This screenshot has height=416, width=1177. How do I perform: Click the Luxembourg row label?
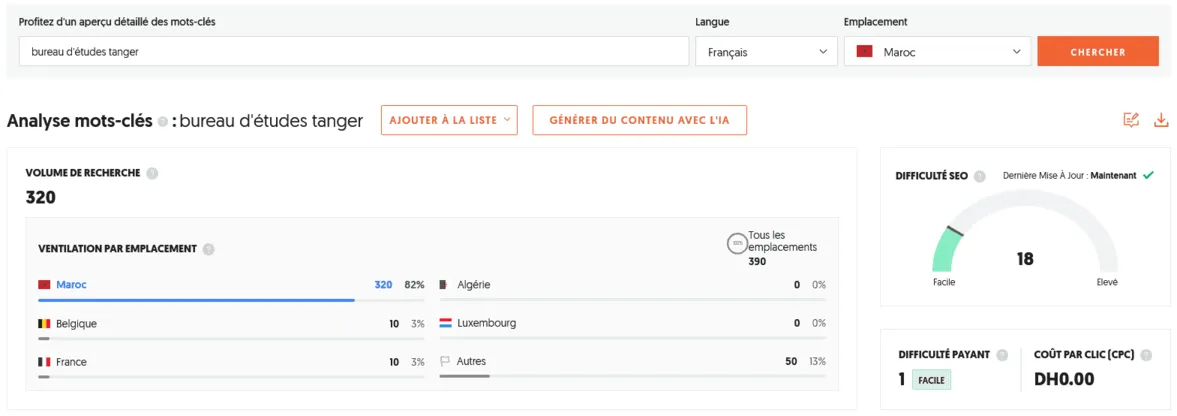click(x=486, y=324)
